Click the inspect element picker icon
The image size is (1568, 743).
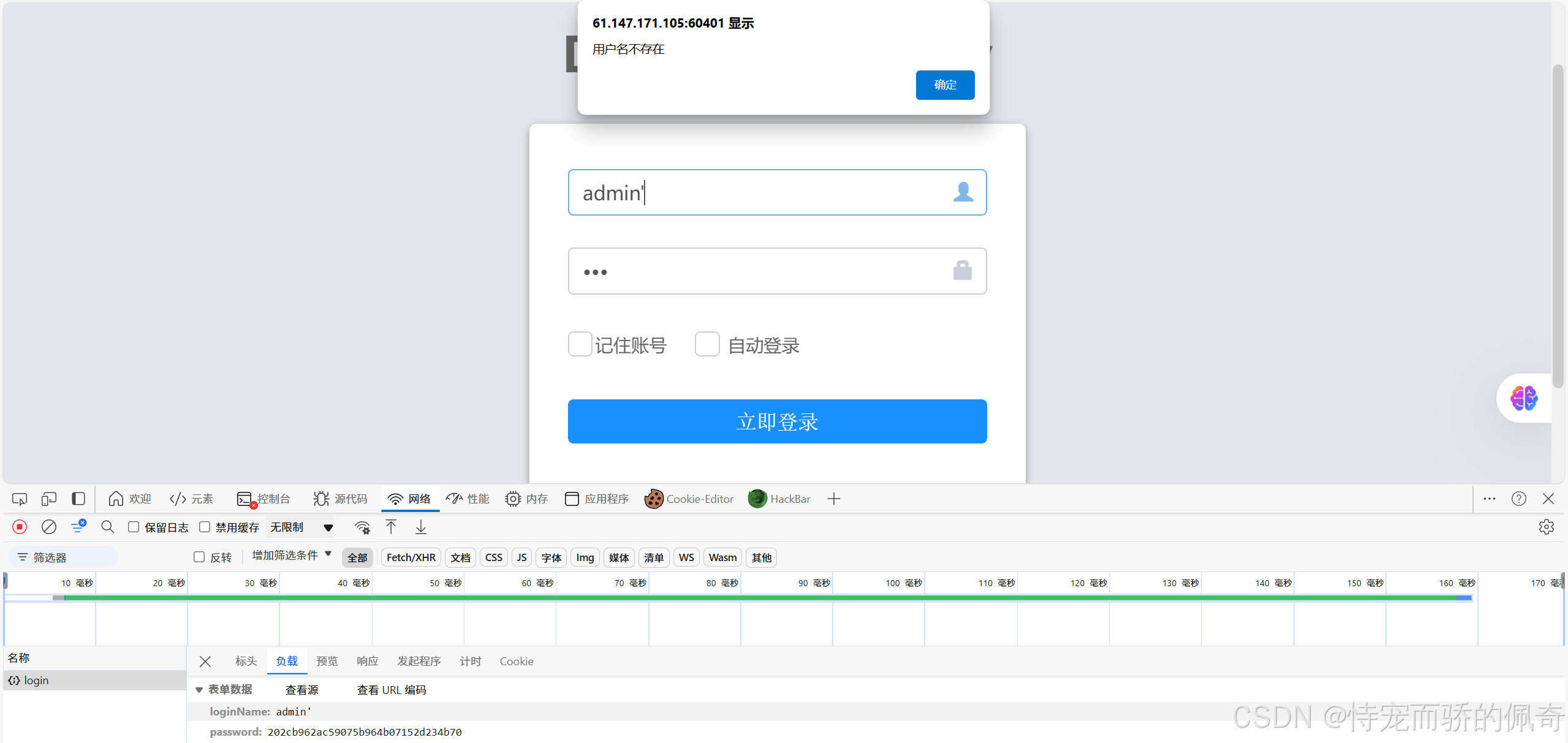click(x=20, y=499)
